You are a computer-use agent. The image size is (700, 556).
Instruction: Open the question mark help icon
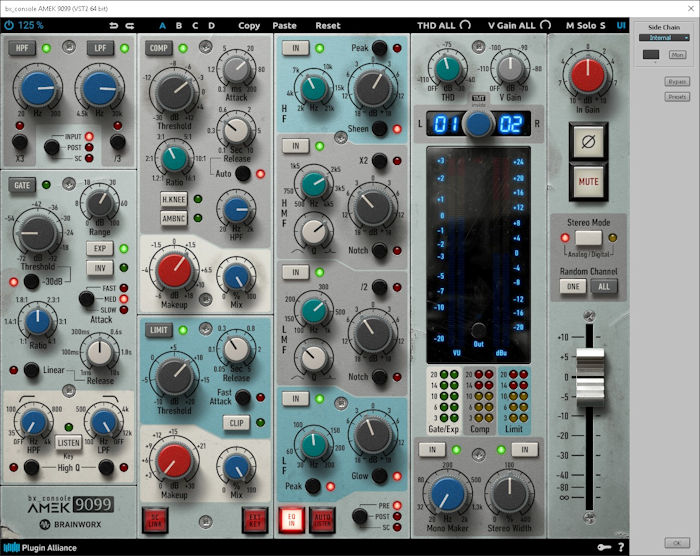[x=621, y=547]
